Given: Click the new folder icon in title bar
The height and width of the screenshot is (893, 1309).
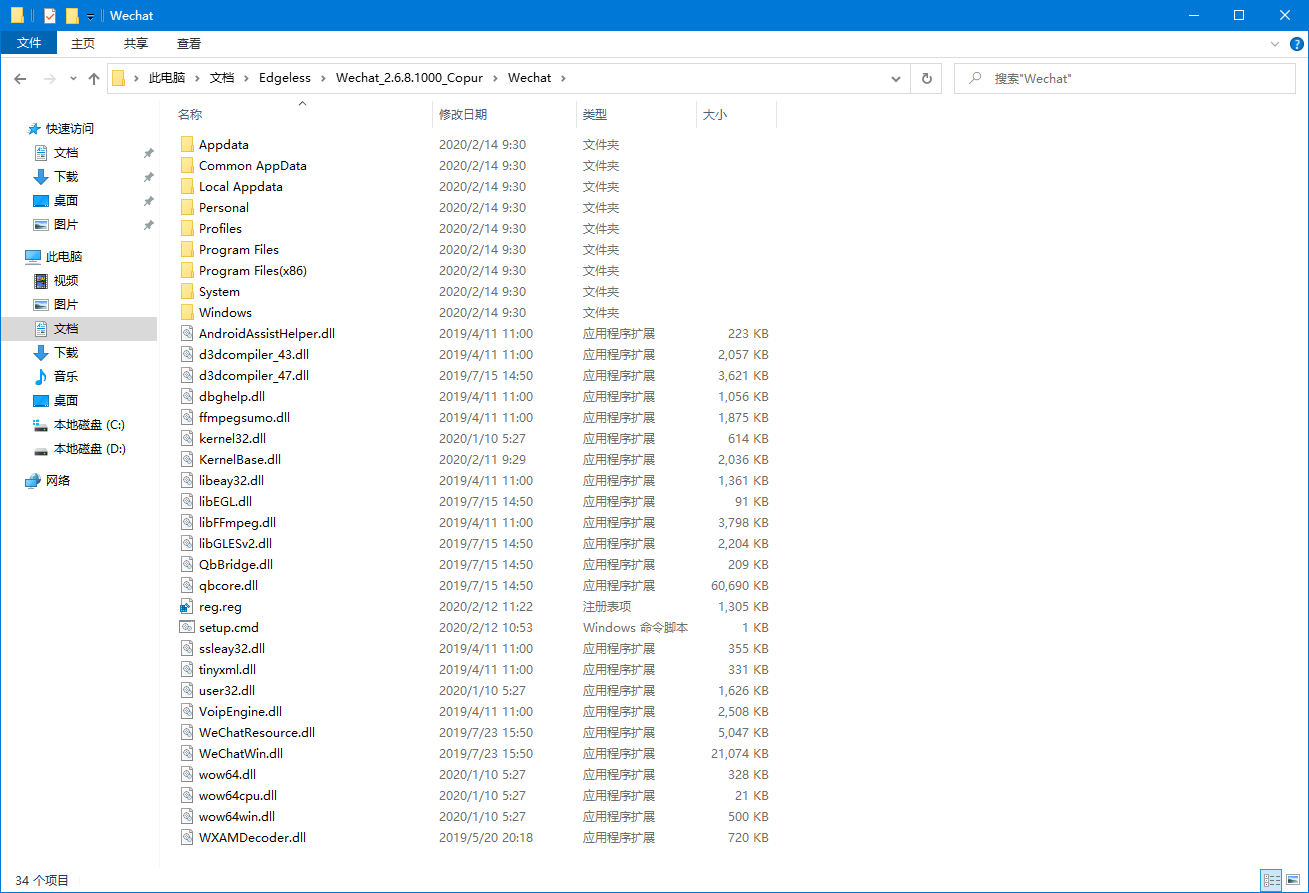Looking at the screenshot, I should click(x=72, y=16).
